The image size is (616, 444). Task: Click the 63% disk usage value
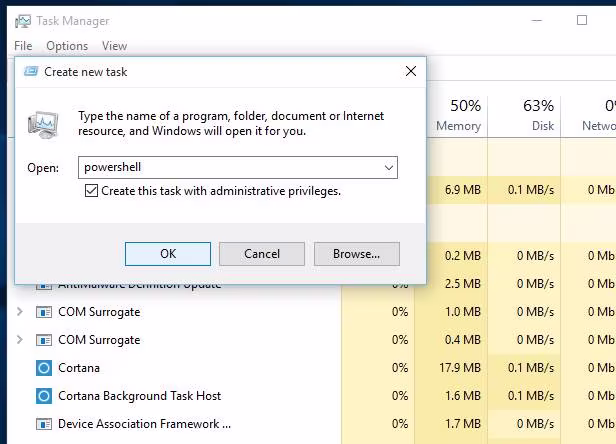point(538,106)
